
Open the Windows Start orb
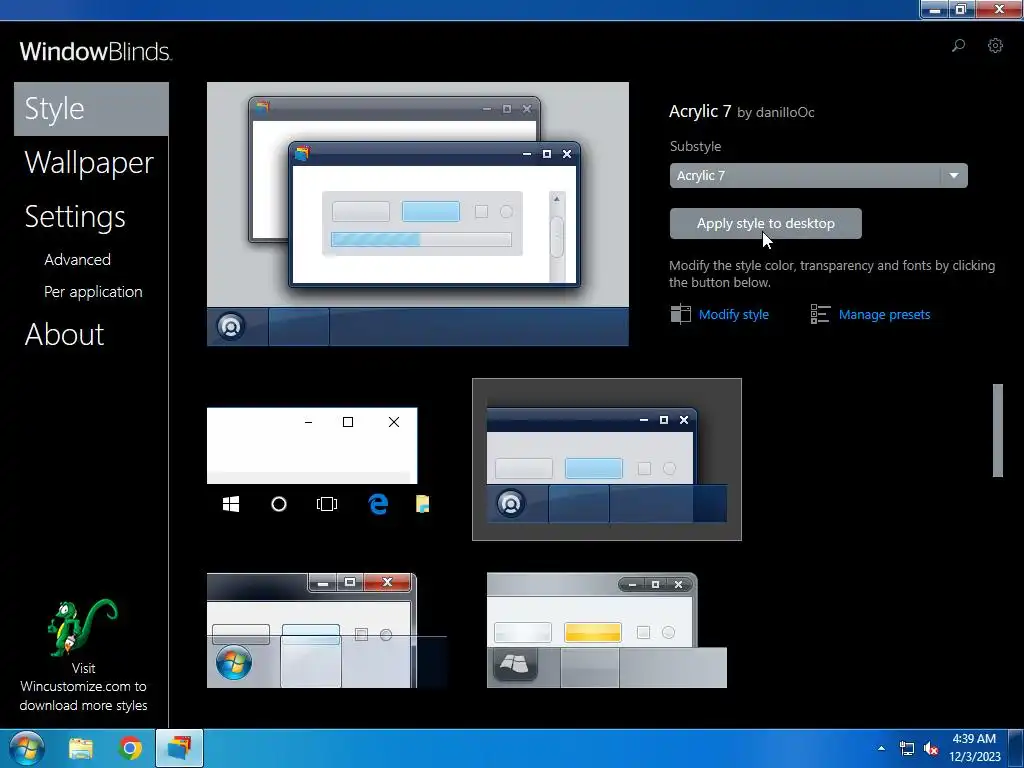pyautogui.click(x=26, y=748)
